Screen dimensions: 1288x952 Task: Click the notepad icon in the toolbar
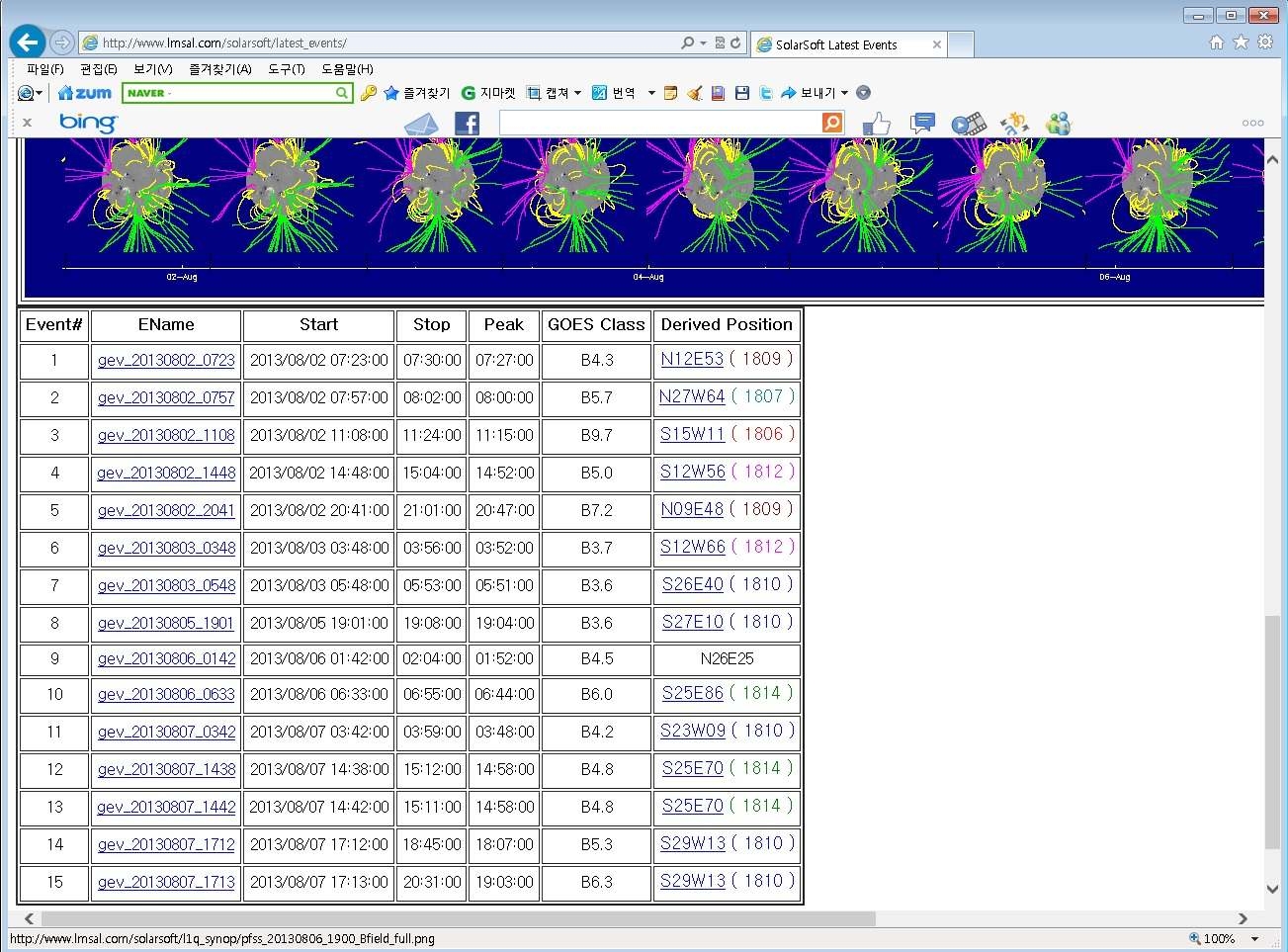click(x=671, y=93)
